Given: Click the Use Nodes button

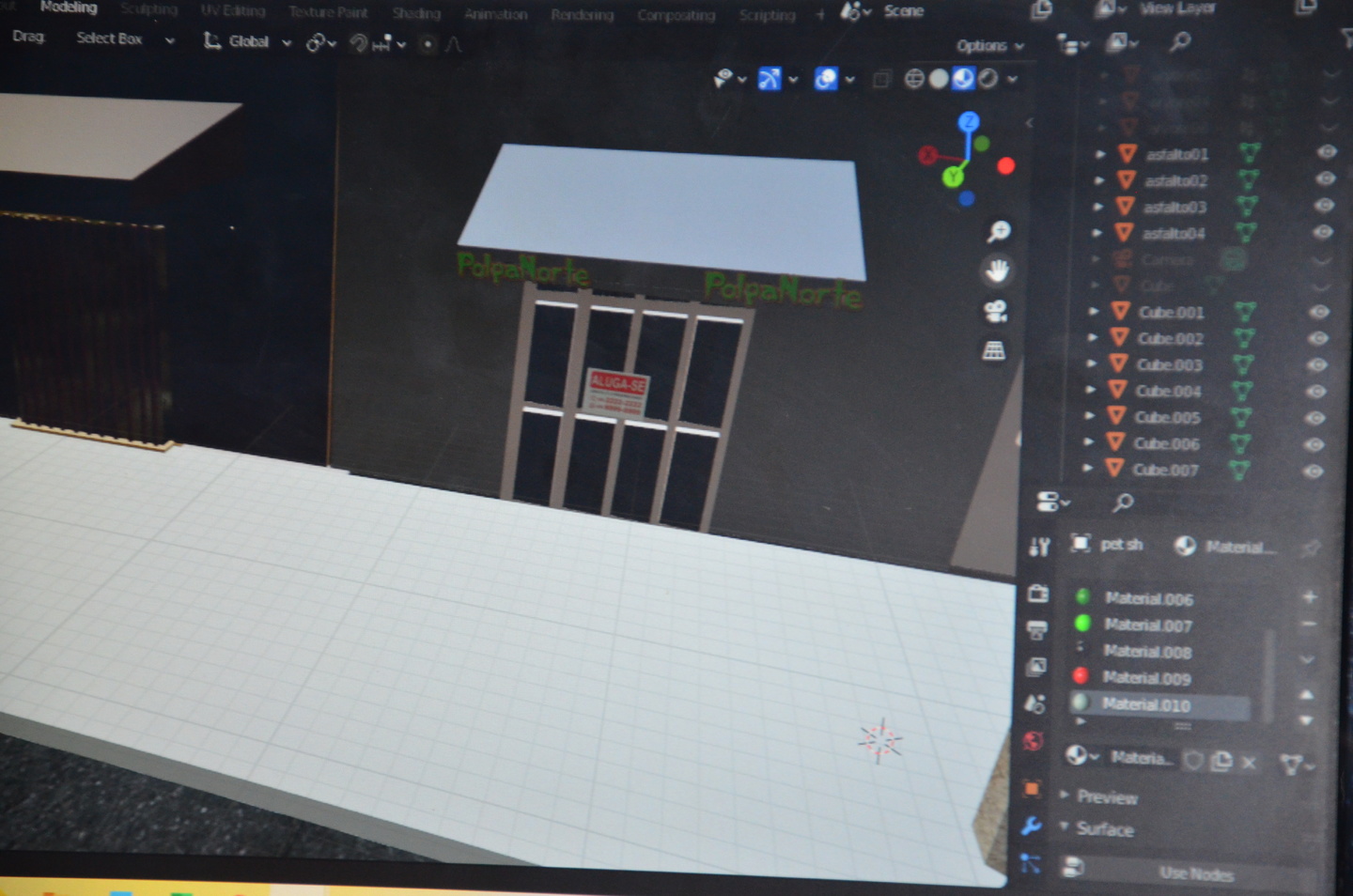Looking at the screenshot, I should pyautogui.click(x=1196, y=873).
